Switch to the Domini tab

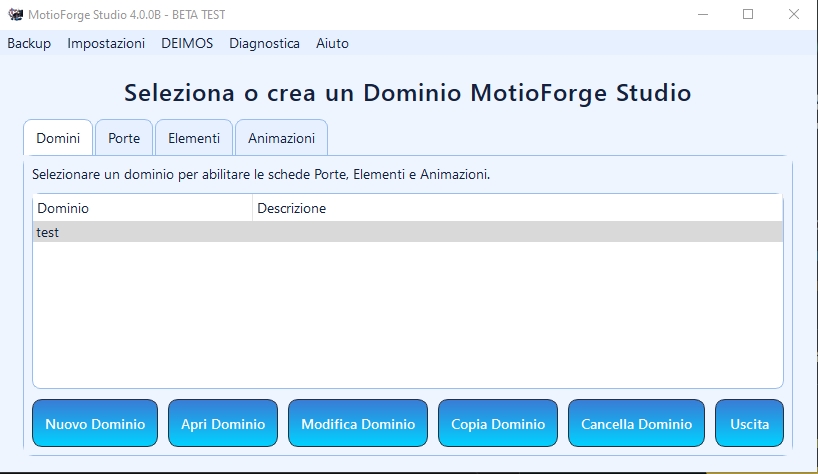(58, 138)
